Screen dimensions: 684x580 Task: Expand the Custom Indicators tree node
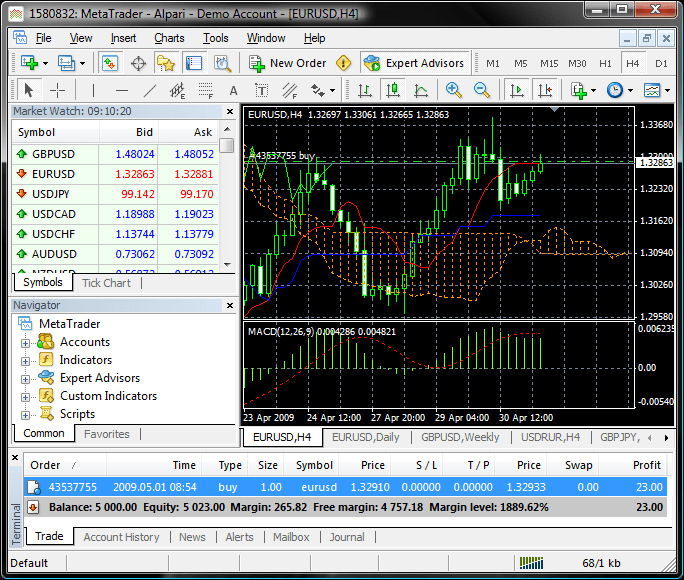(x=25, y=397)
